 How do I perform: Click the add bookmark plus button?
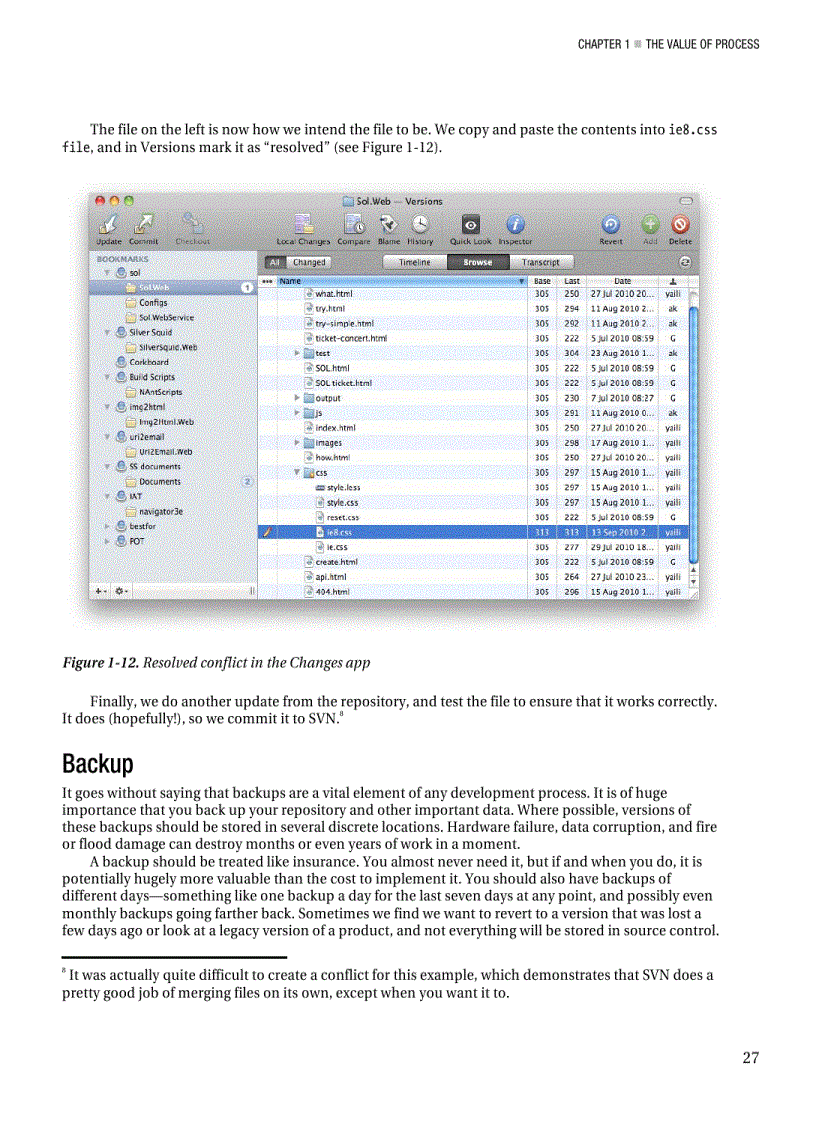click(97, 592)
